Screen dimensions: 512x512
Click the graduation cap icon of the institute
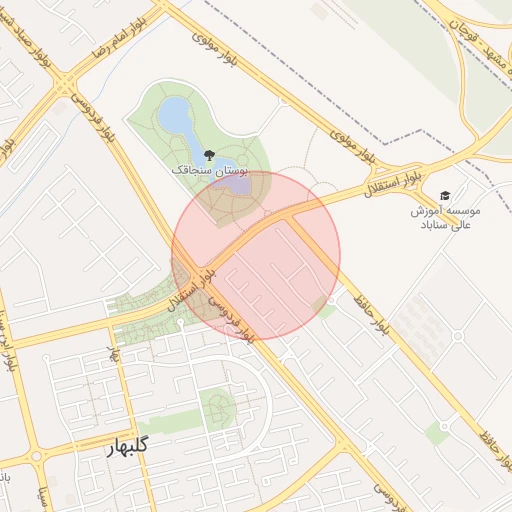[445, 196]
